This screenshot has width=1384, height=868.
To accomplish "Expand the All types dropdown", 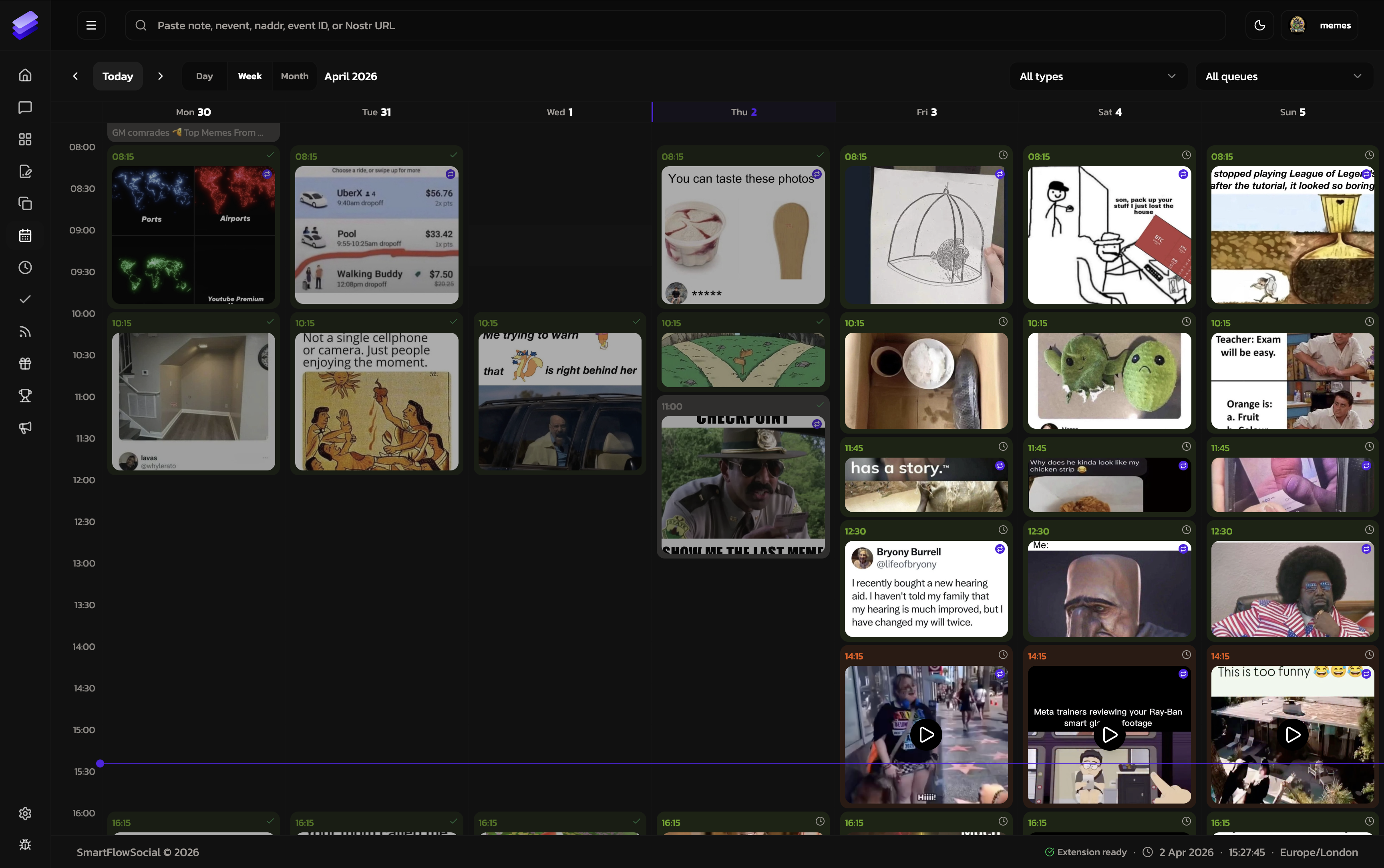I will coord(1098,76).
